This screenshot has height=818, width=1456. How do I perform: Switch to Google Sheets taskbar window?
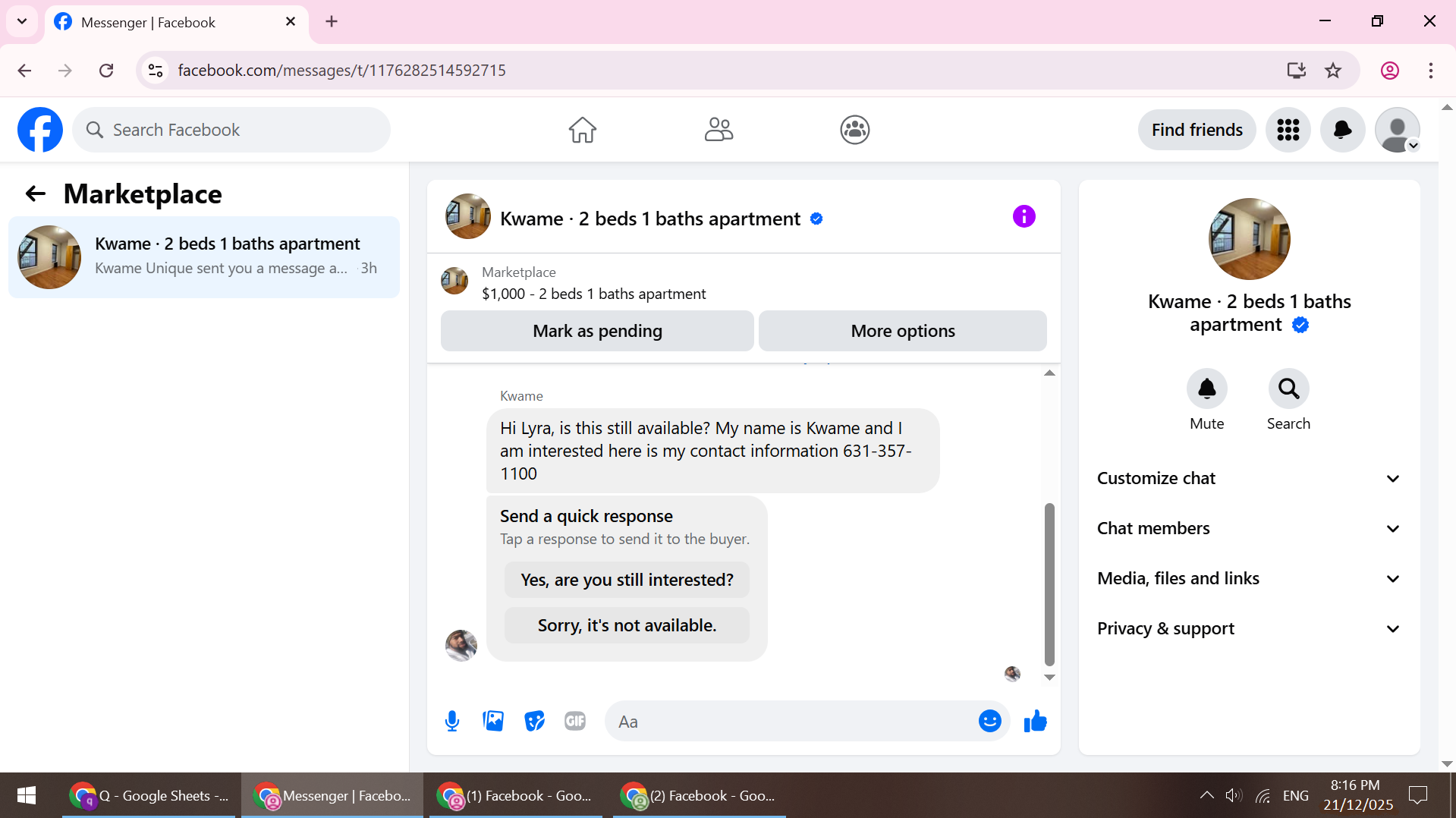tap(149, 795)
